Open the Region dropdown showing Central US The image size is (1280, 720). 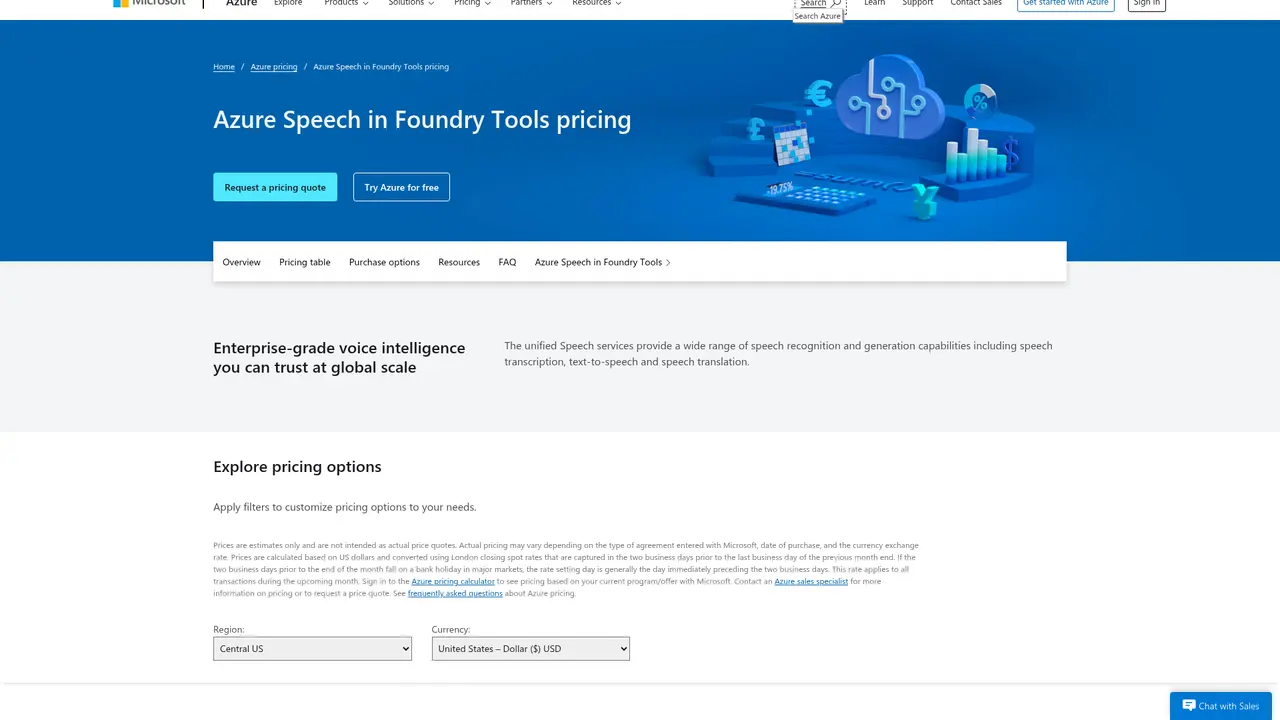[x=312, y=649]
